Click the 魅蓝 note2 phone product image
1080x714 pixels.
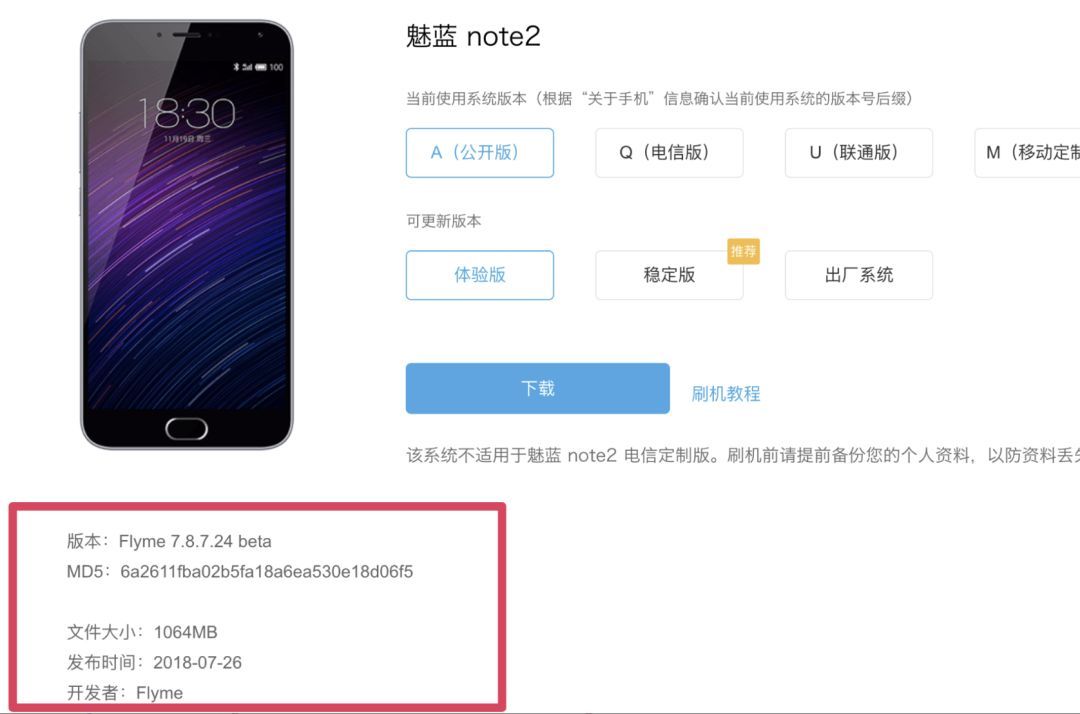(187, 234)
